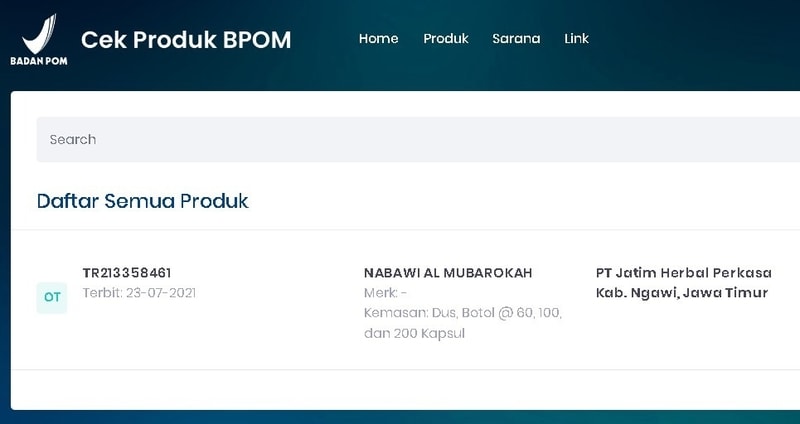Click the Kemasan Dus, Botol packaging line
This screenshot has height=424, width=800.
point(463,313)
